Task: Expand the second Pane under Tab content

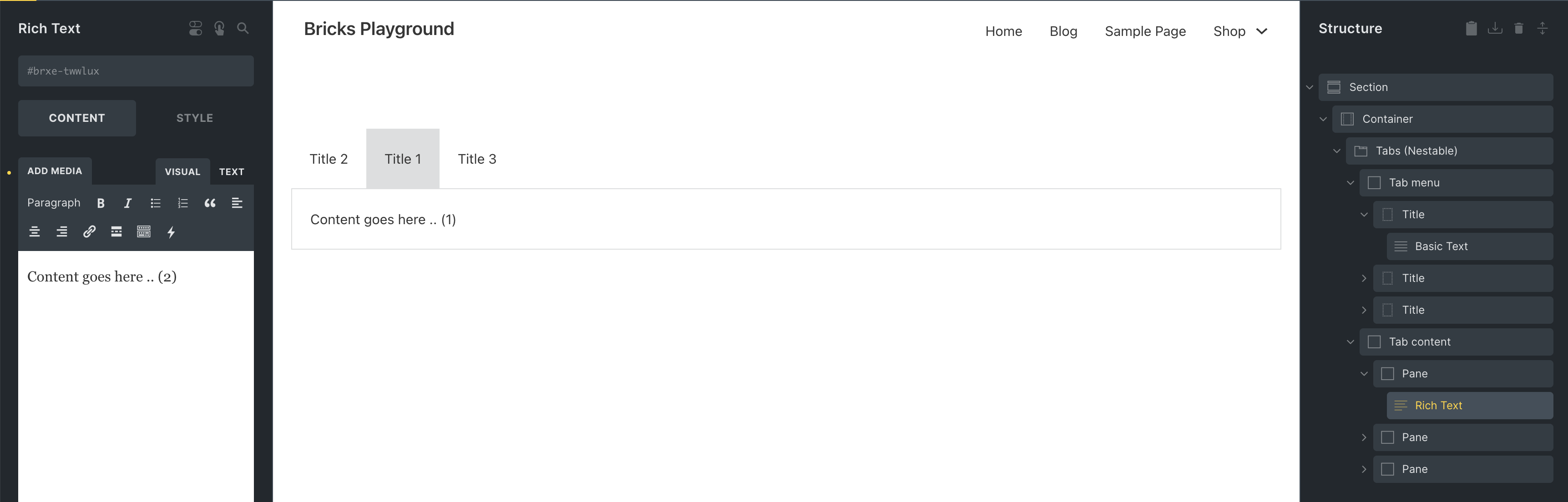Action: tap(1364, 437)
